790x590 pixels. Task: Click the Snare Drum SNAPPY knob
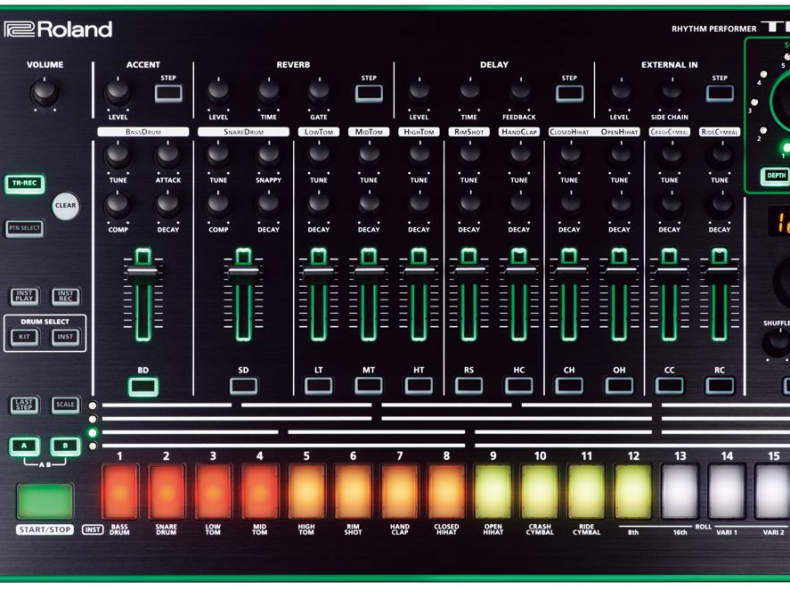(x=269, y=156)
